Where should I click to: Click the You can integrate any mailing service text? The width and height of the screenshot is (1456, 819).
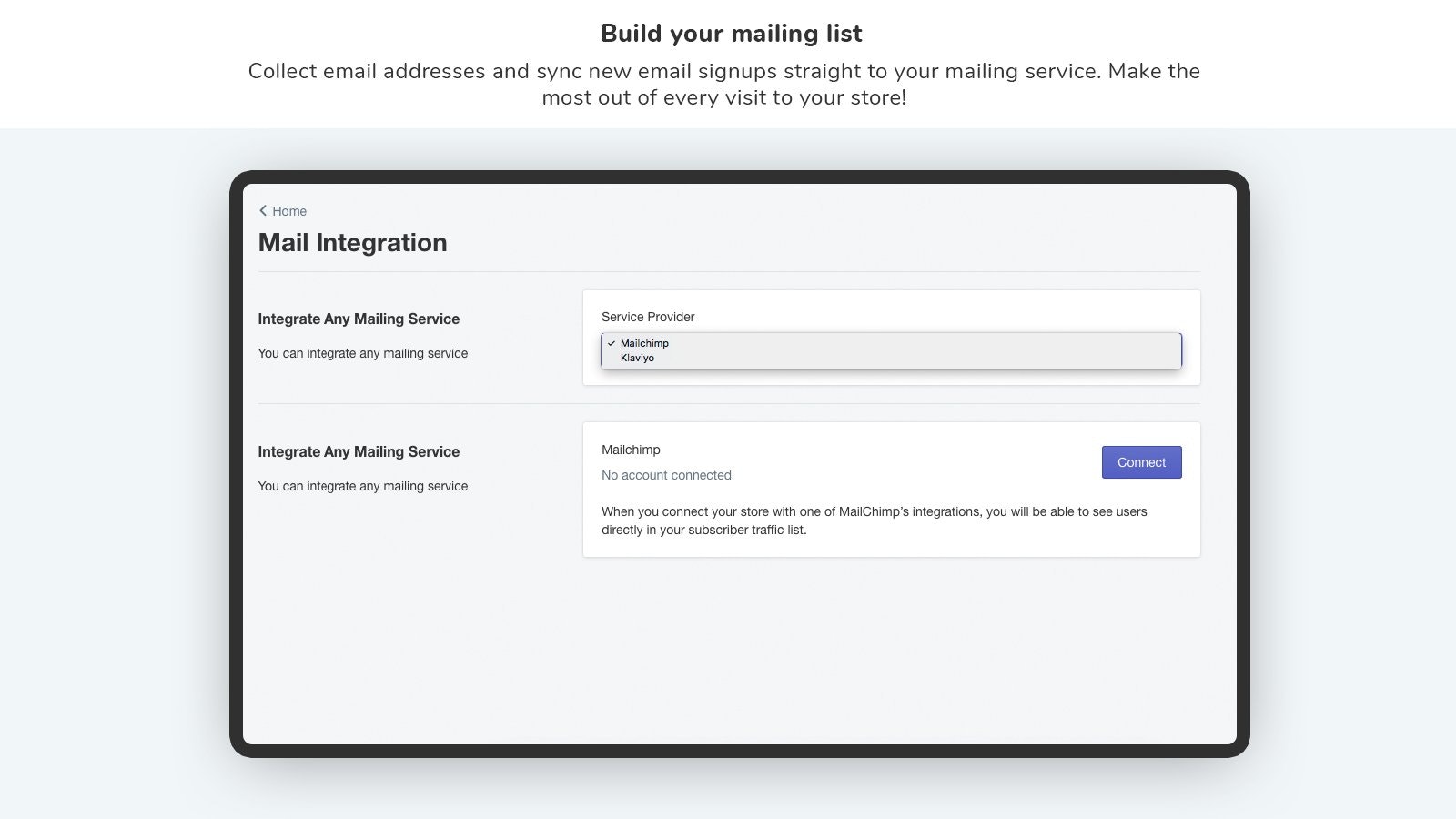[363, 353]
